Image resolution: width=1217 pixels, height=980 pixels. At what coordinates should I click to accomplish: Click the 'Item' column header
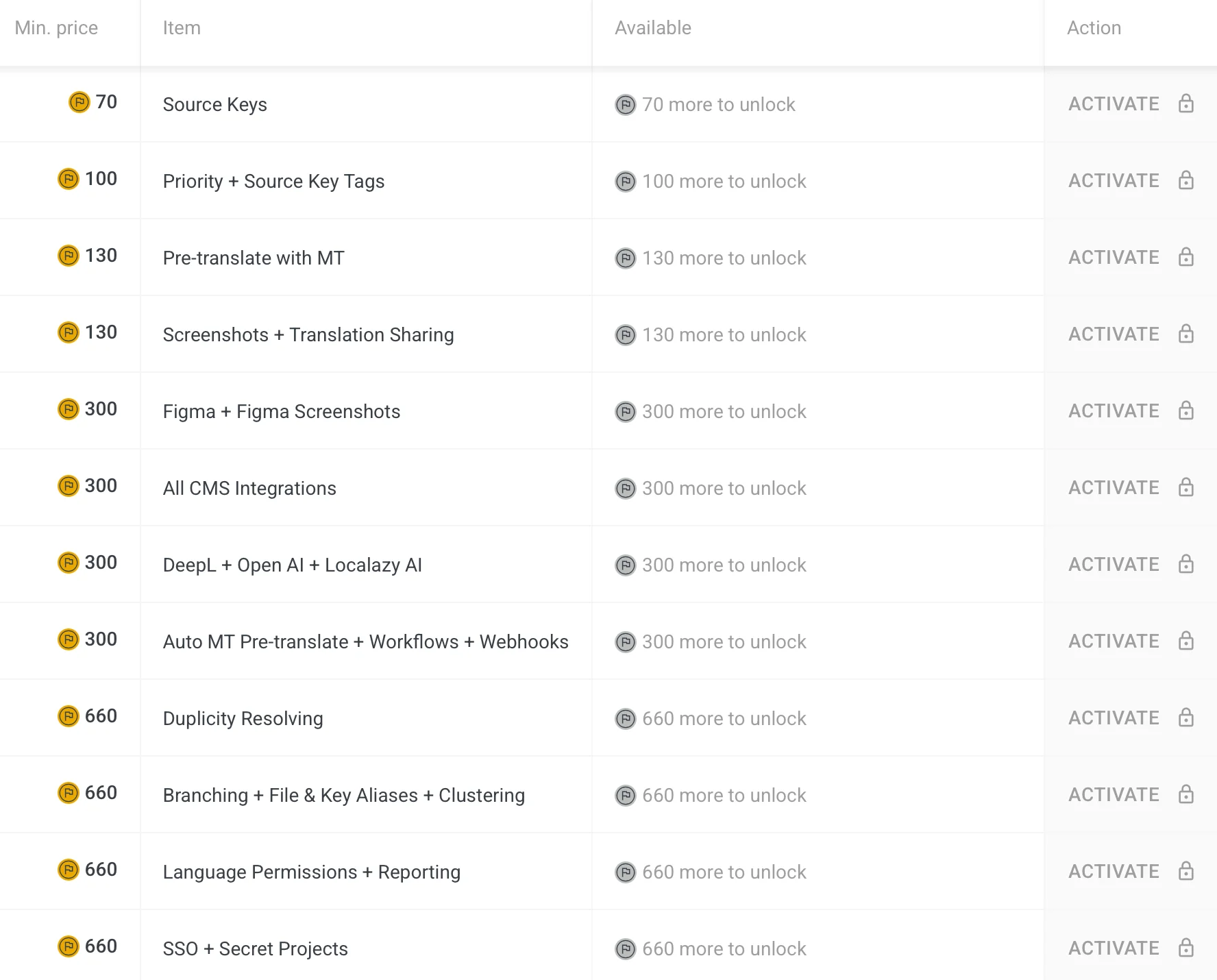pyautogui.click(x=182, y=28)
